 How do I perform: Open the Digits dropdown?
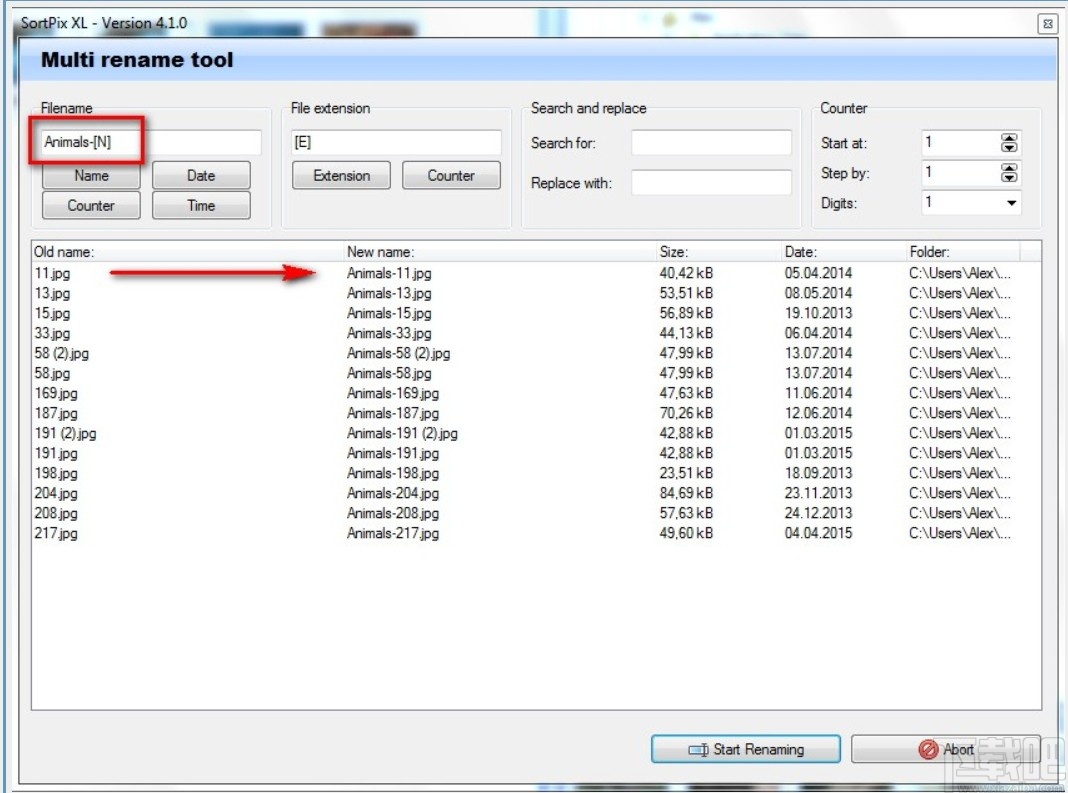click(x=1011, y=202)
